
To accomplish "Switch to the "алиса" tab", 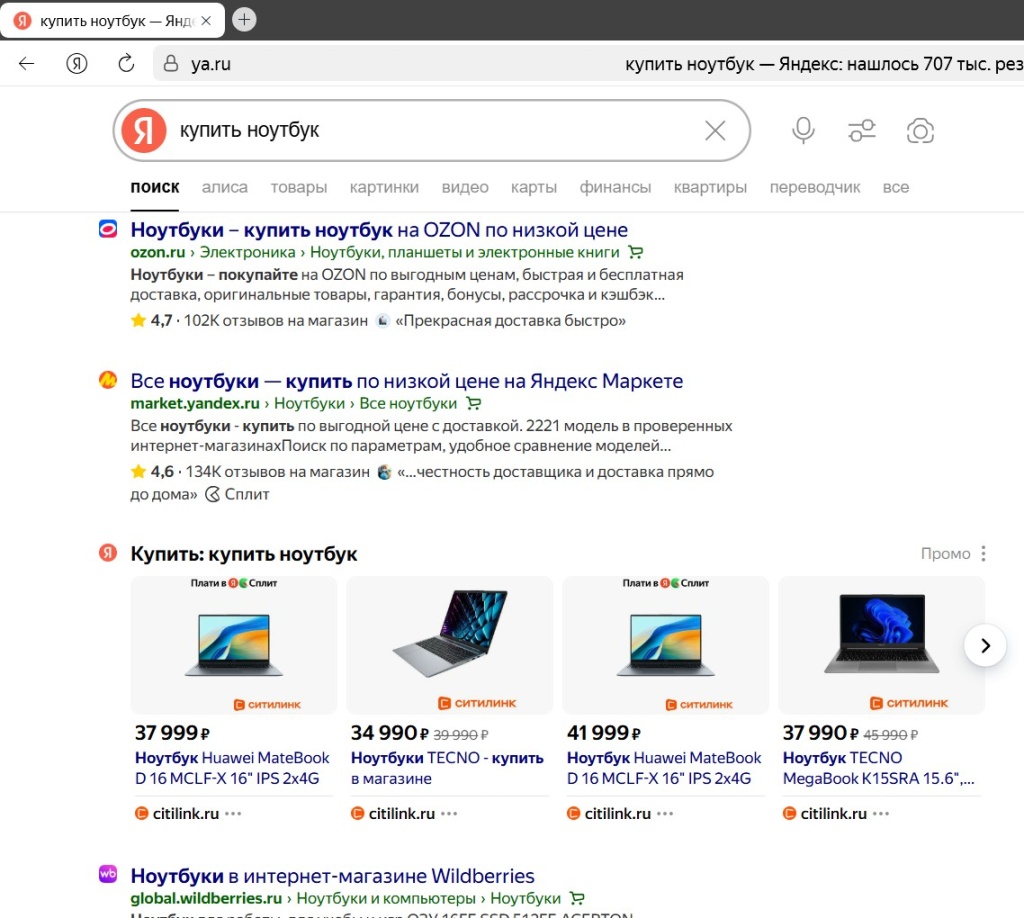I will point(225,187).
